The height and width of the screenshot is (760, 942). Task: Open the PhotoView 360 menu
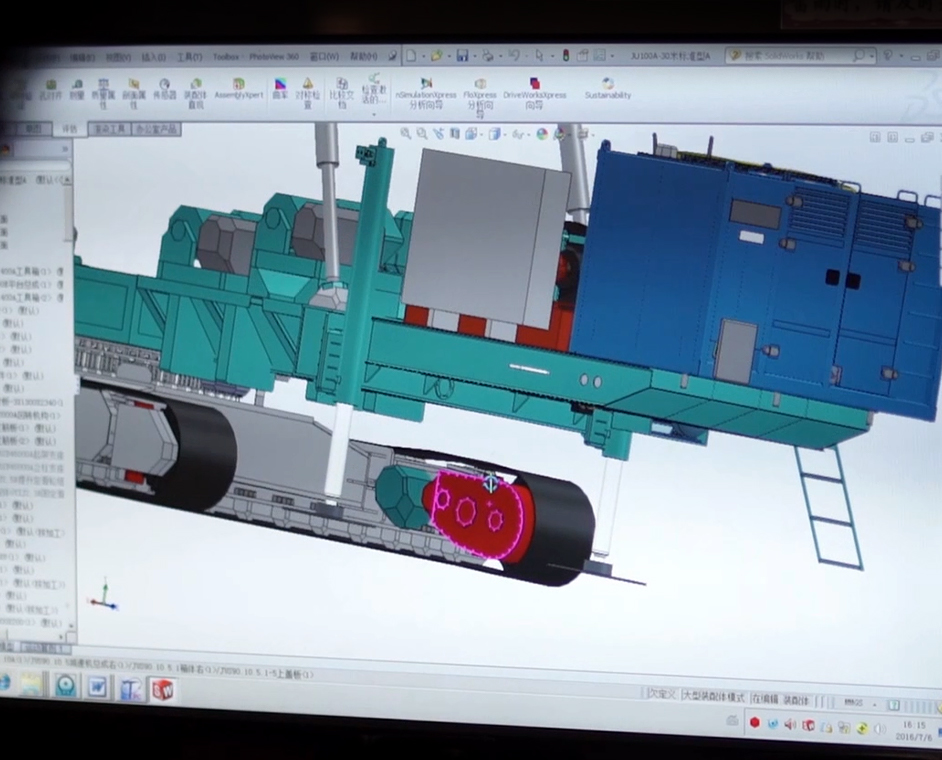273,56
